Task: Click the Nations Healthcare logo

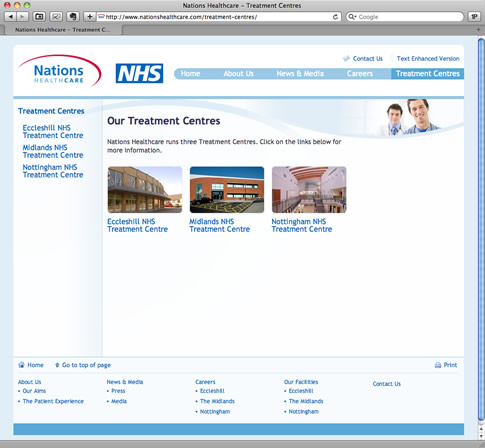Action: [60, 71]
